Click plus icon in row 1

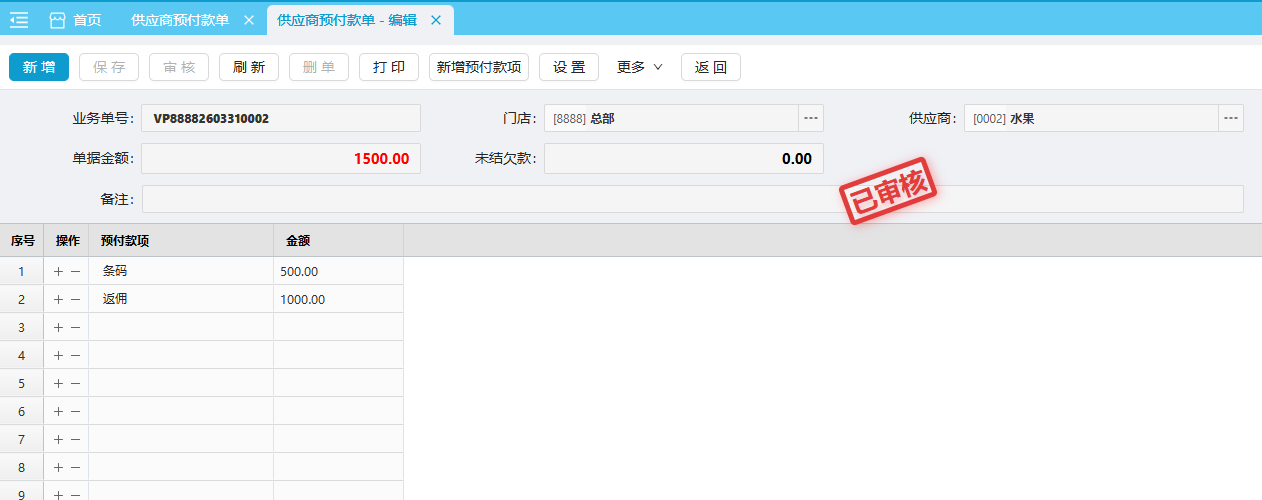tap(58, 271)
